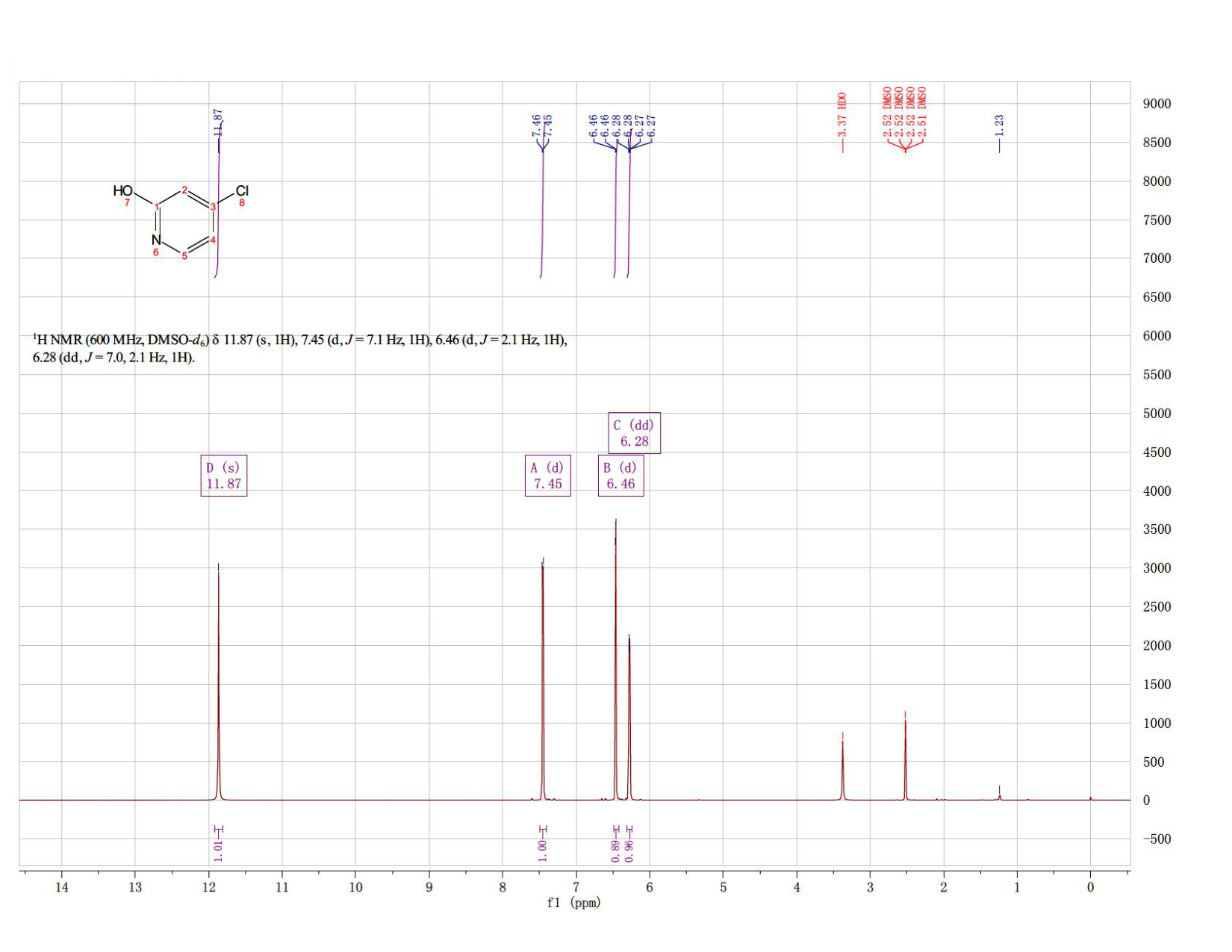Click the 1.23 peak label

click(999, 125)
